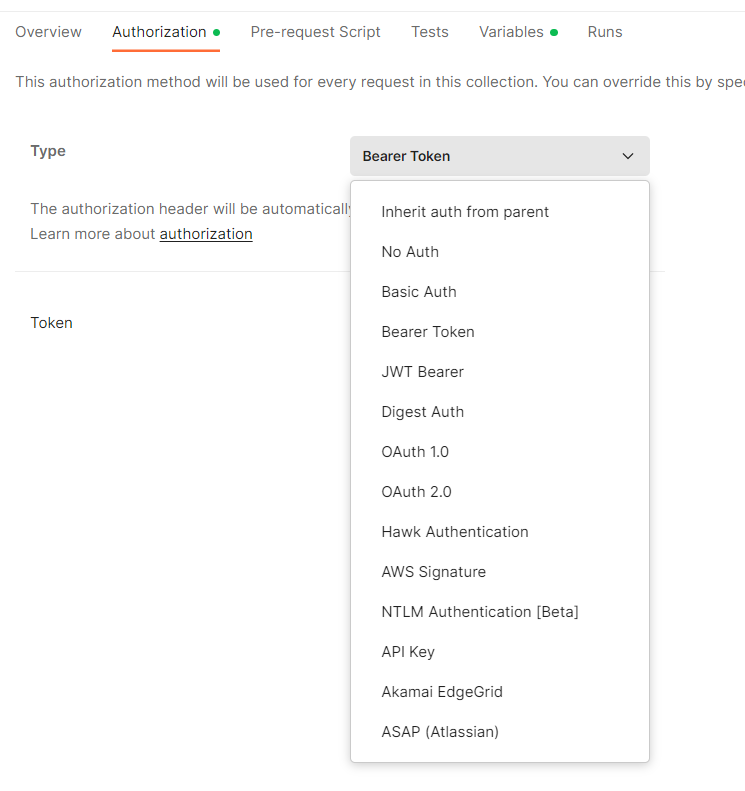Choose API Key from the list

coord(408,652)
